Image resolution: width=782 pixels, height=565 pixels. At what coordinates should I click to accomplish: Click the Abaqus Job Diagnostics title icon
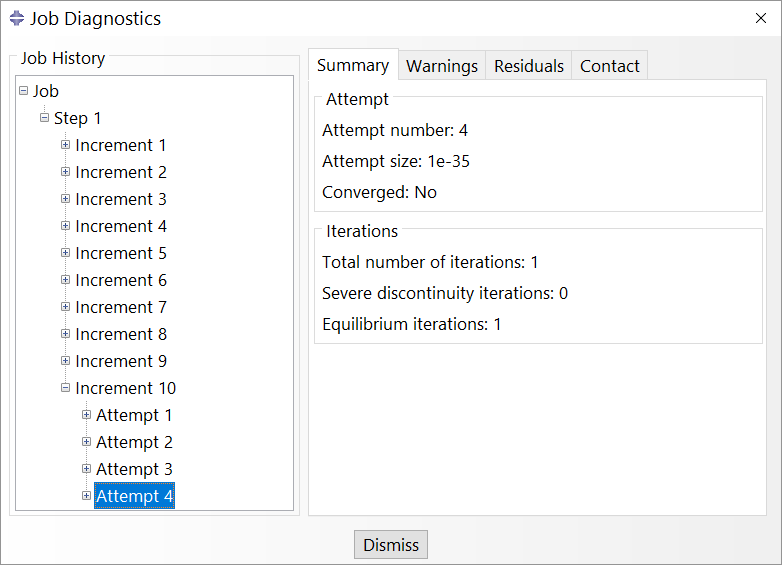pos(16,18)
